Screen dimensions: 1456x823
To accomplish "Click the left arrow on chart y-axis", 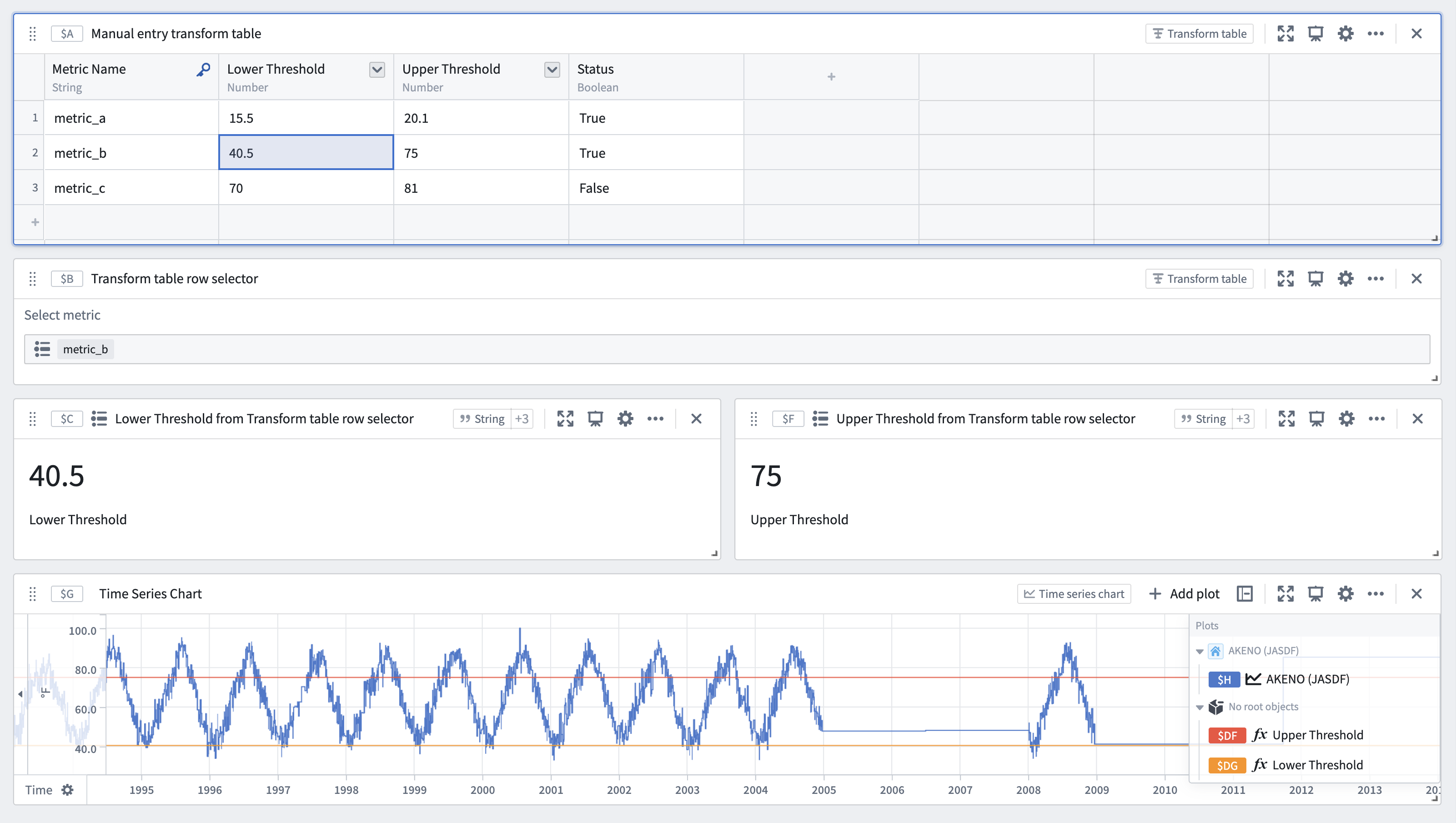I will click(20, 693).
